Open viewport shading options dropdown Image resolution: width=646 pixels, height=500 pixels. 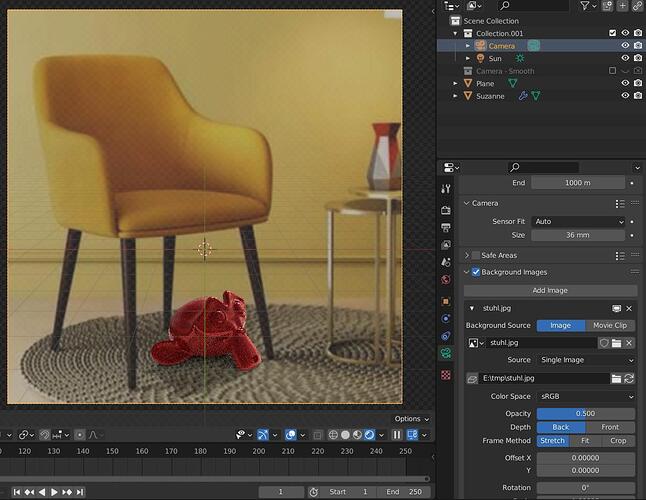(x=382, y=435)
